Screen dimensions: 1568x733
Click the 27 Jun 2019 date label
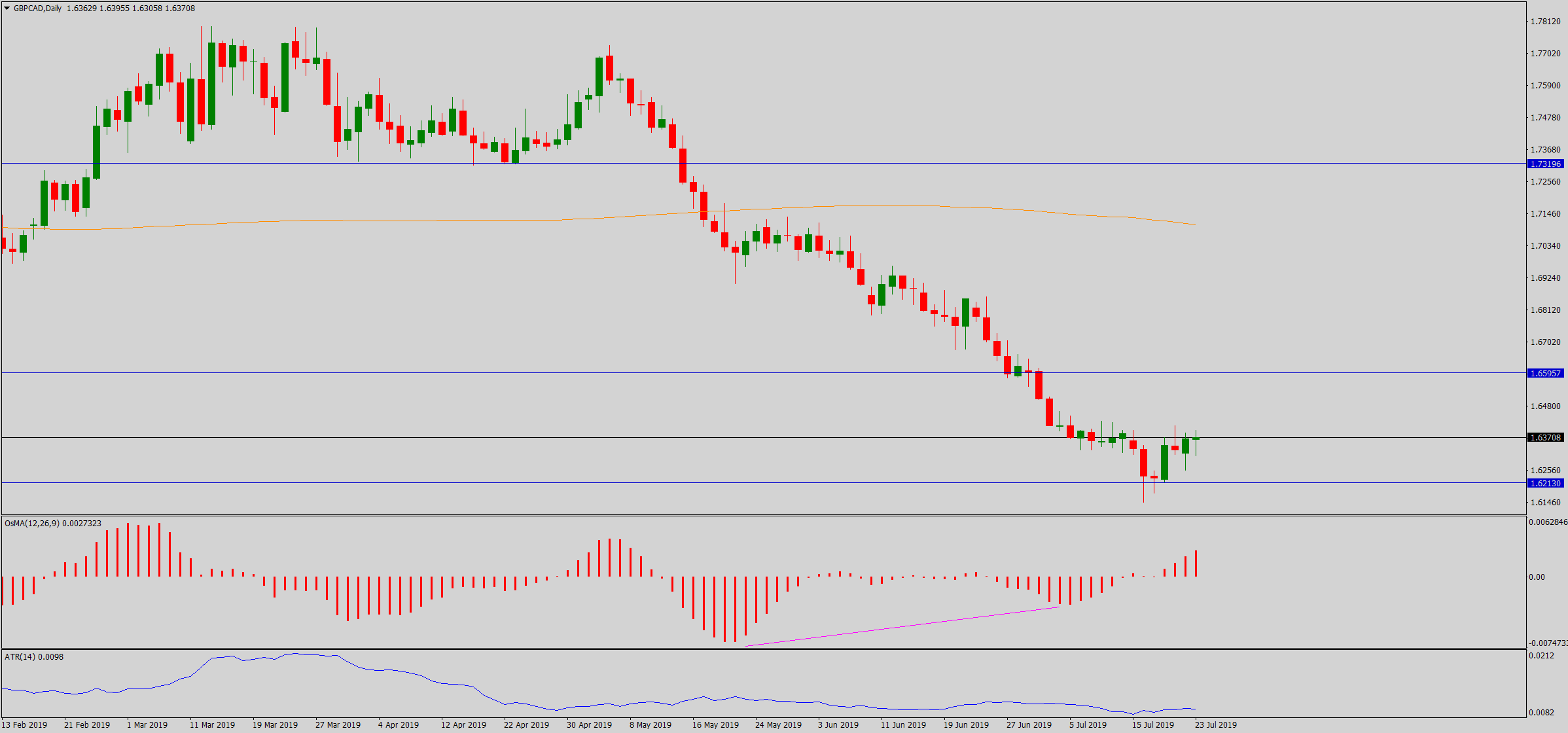pyautogui.click(x=1029, y=725)
